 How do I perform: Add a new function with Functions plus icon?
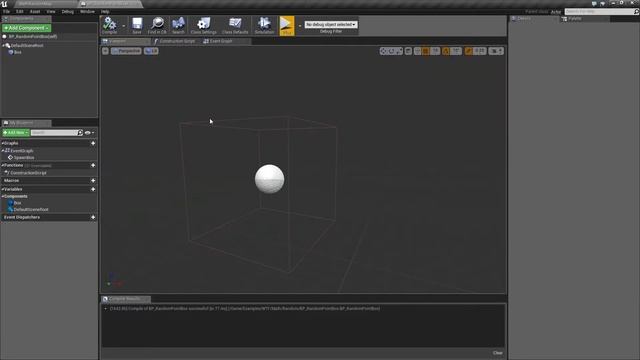[x=93, y=165]
